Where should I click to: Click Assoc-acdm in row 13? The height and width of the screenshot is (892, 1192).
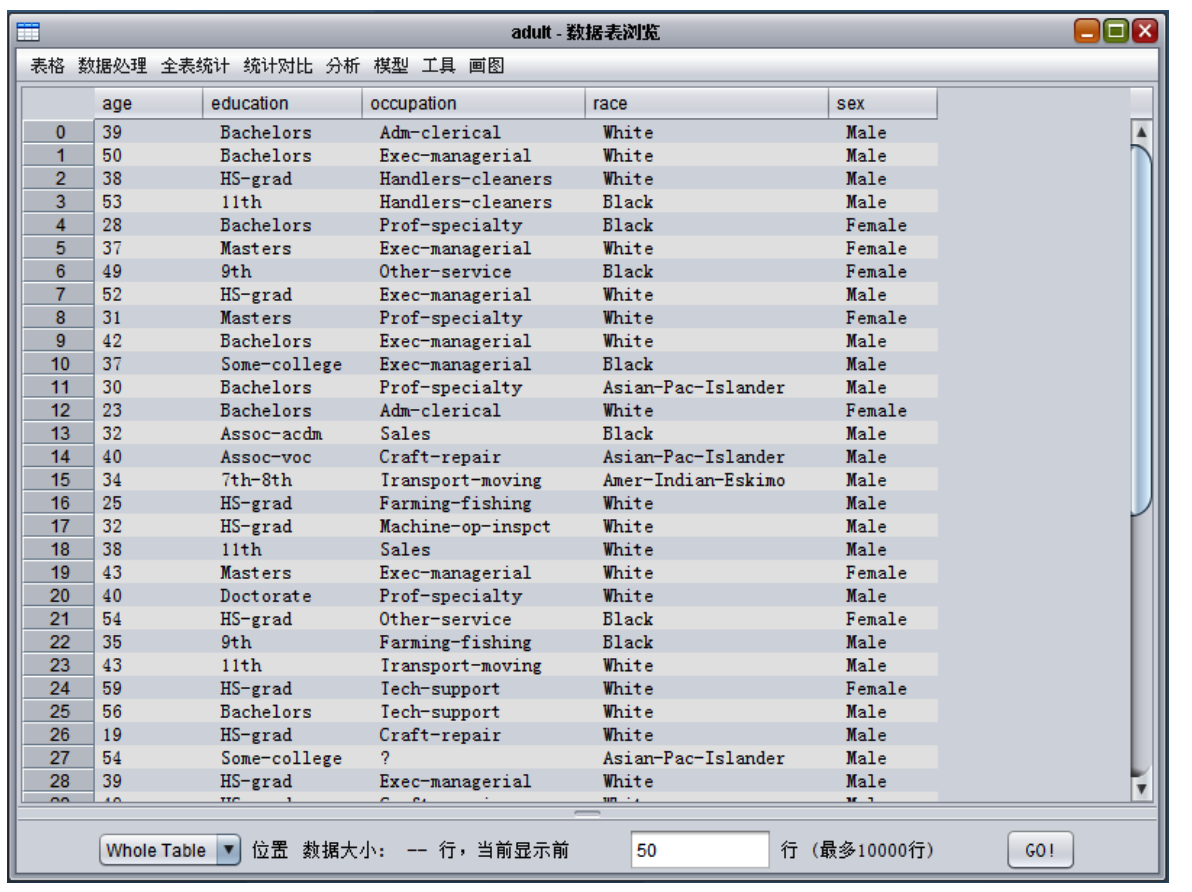[x=271, y=434]
